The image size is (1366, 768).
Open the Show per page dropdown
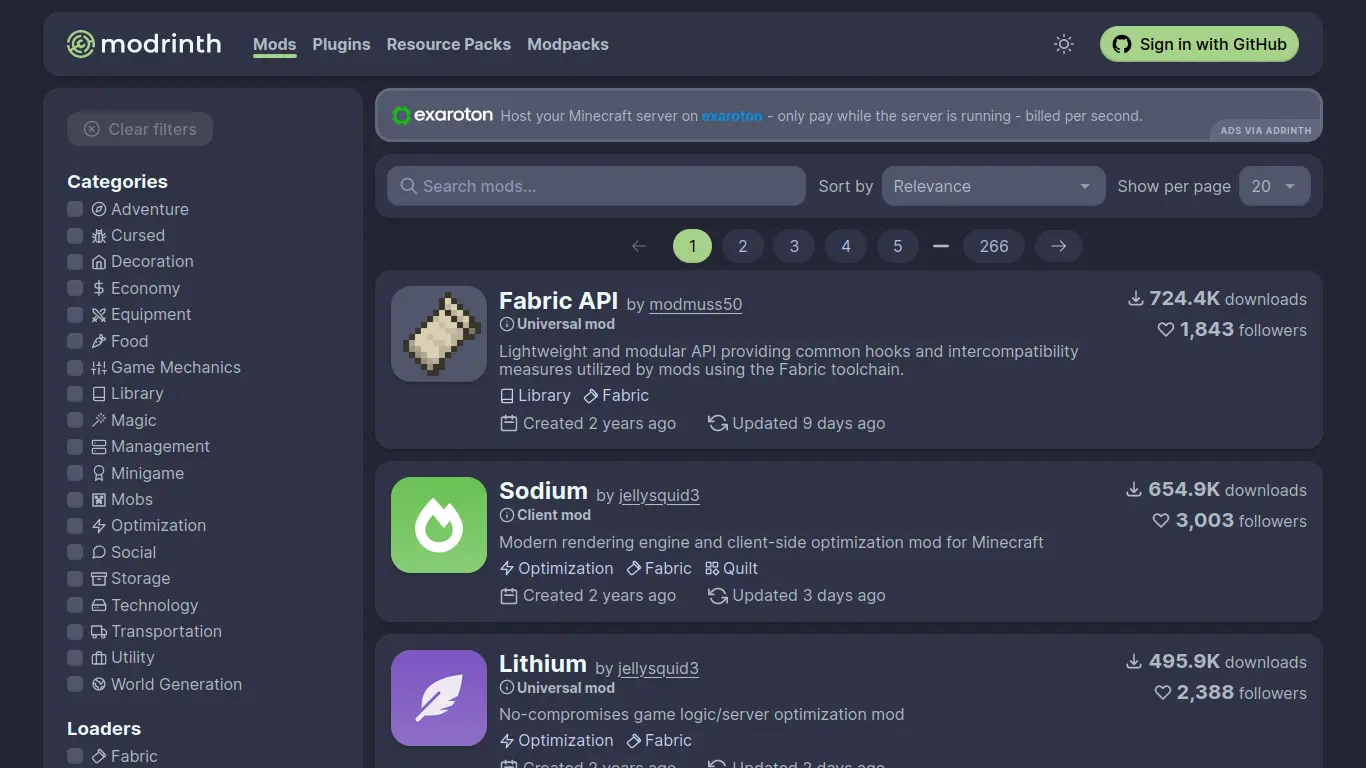tap(1274, 186)
